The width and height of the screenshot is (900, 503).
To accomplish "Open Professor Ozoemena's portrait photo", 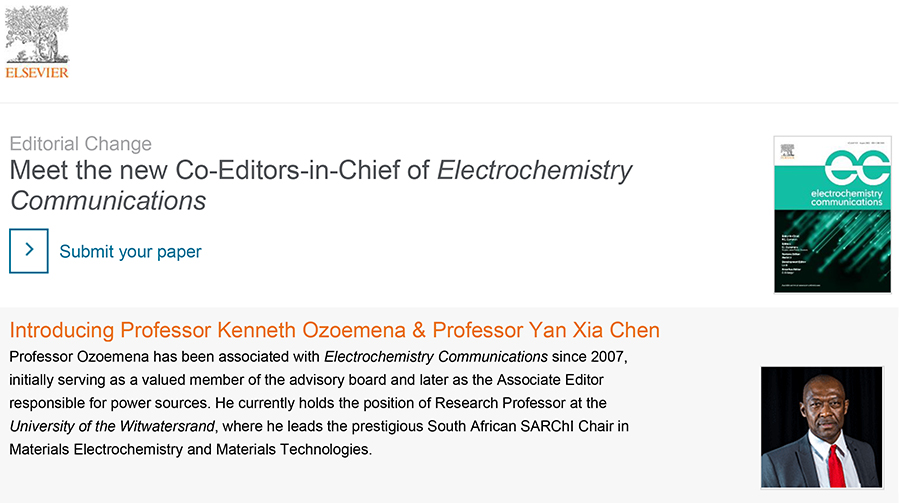I will click(x=821, y=427).
